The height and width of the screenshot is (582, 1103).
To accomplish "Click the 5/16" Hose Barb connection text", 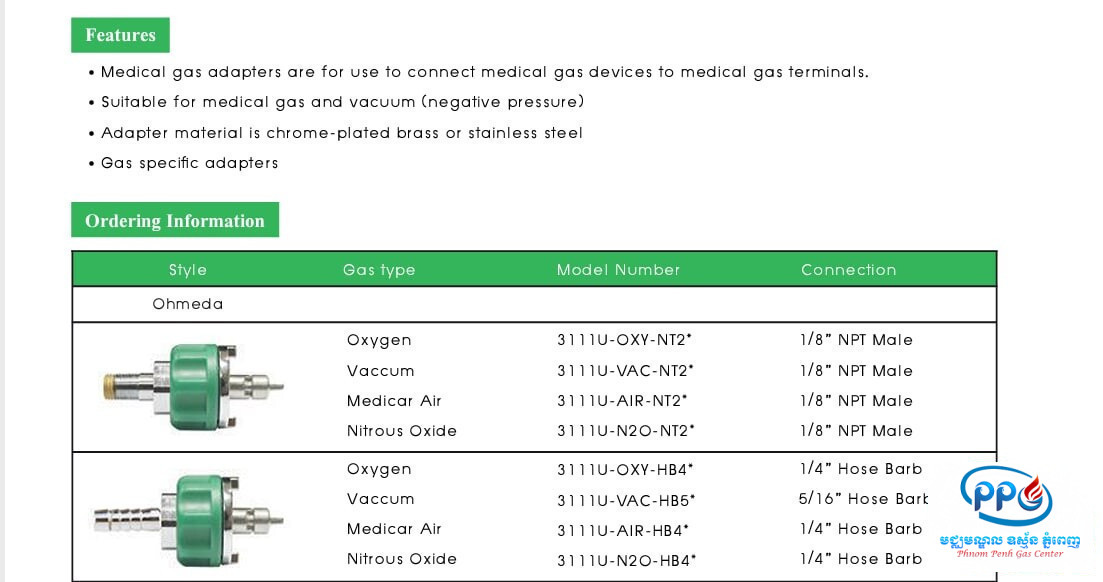I will tap(864, 499).
